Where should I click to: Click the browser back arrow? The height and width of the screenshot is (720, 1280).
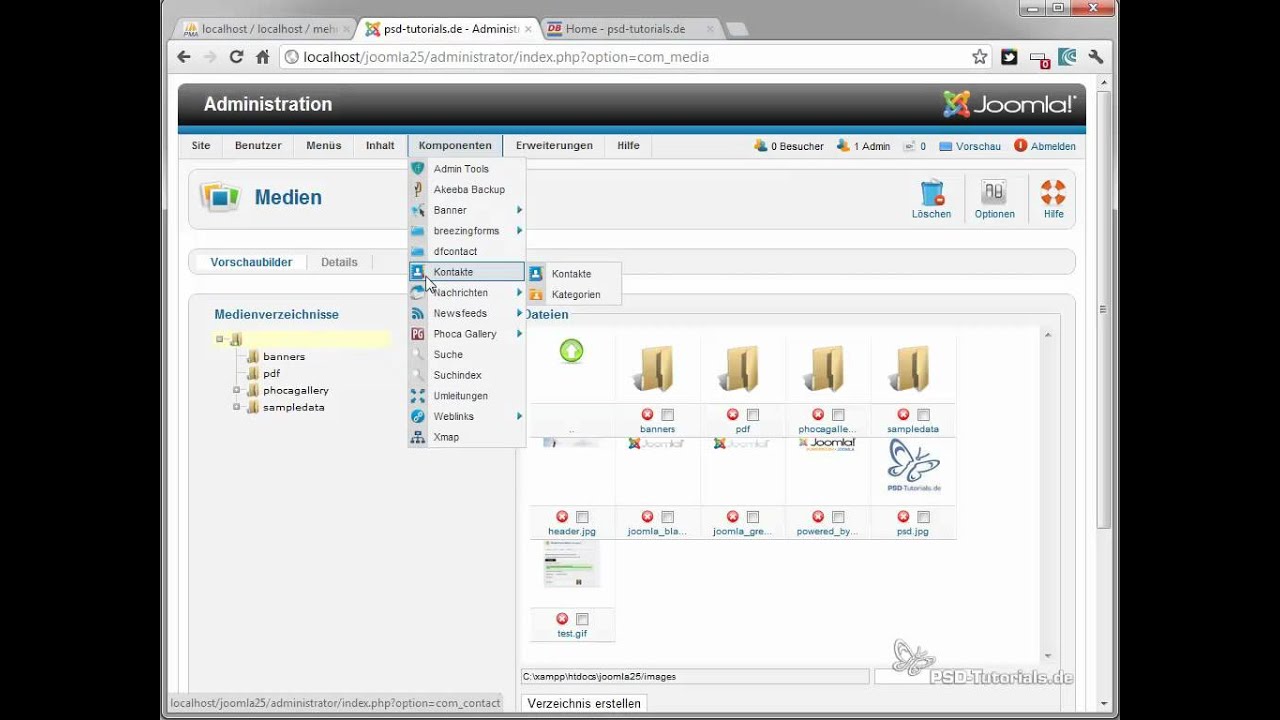pos(184,57)
